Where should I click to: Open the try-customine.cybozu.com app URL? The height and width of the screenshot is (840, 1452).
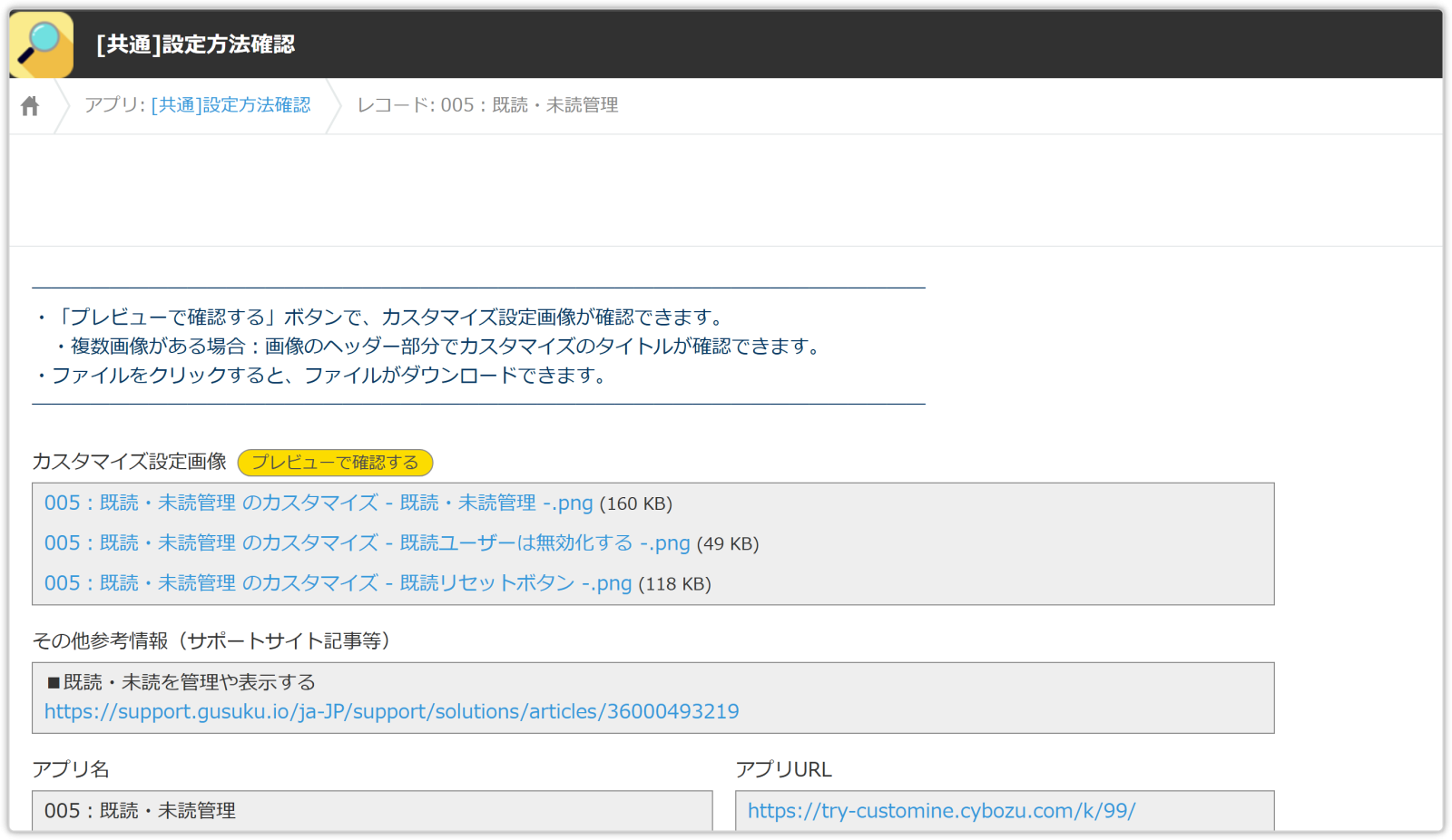[x=941, y=811]
